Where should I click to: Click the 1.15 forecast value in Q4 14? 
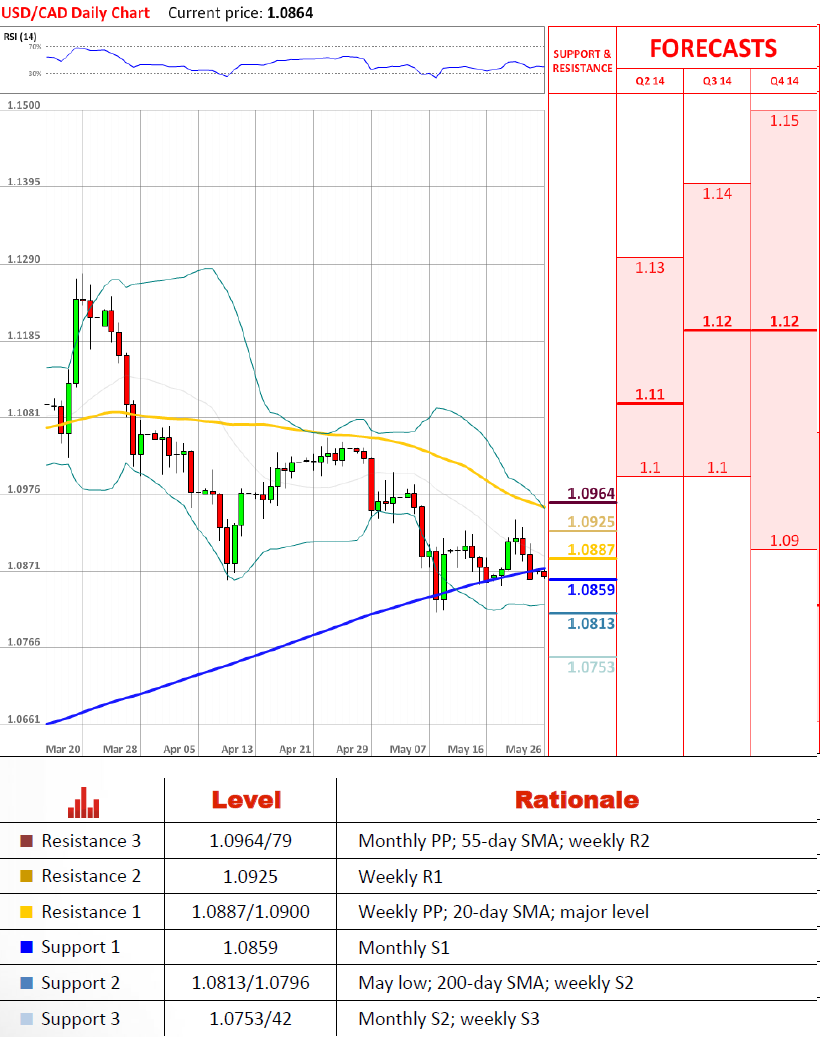[x=784, y=121]
